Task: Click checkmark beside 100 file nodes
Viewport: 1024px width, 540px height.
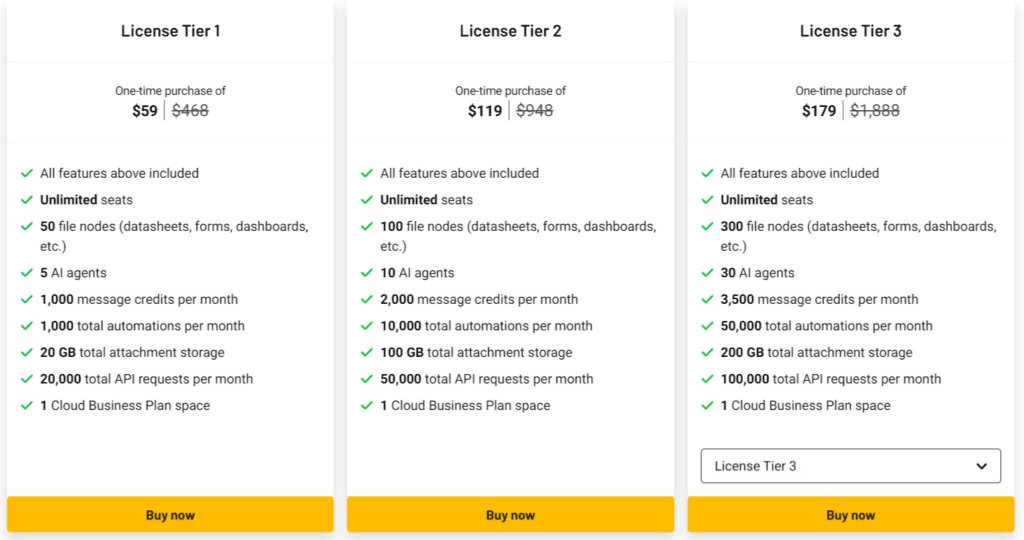Action: pos(367,227)
